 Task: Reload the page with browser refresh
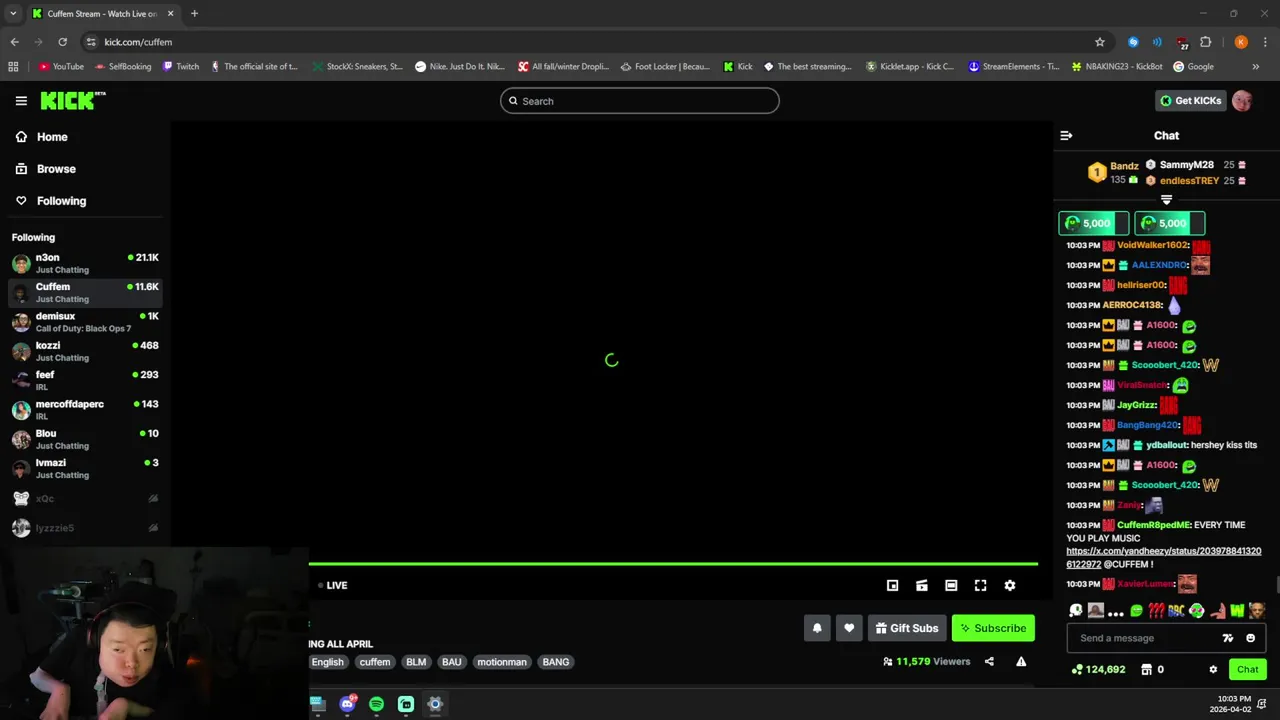coord(62,42)
